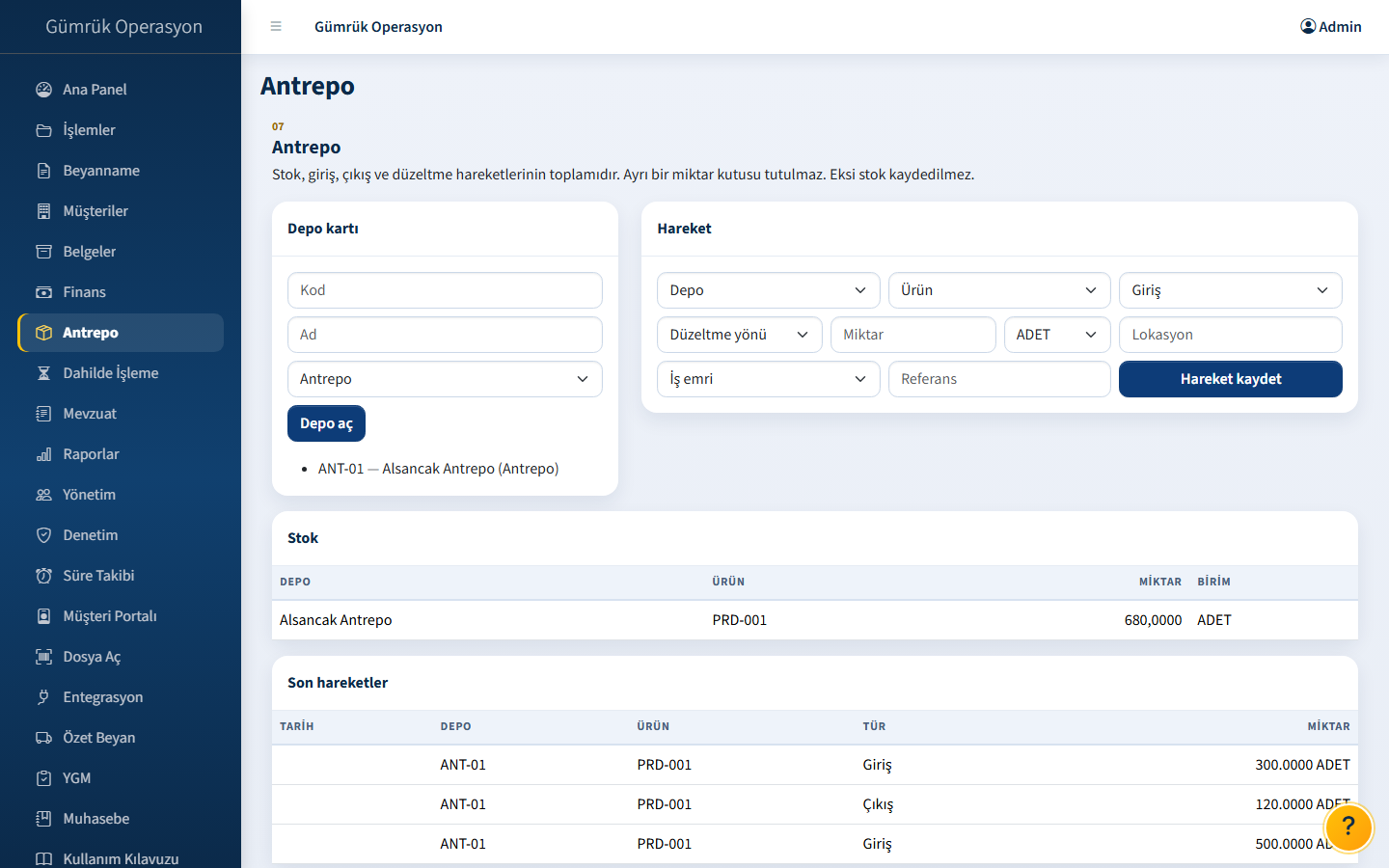Expand the Depo dropdown in Hareket
Viewport: 1389px width, 868px height.
pos(769,290)
